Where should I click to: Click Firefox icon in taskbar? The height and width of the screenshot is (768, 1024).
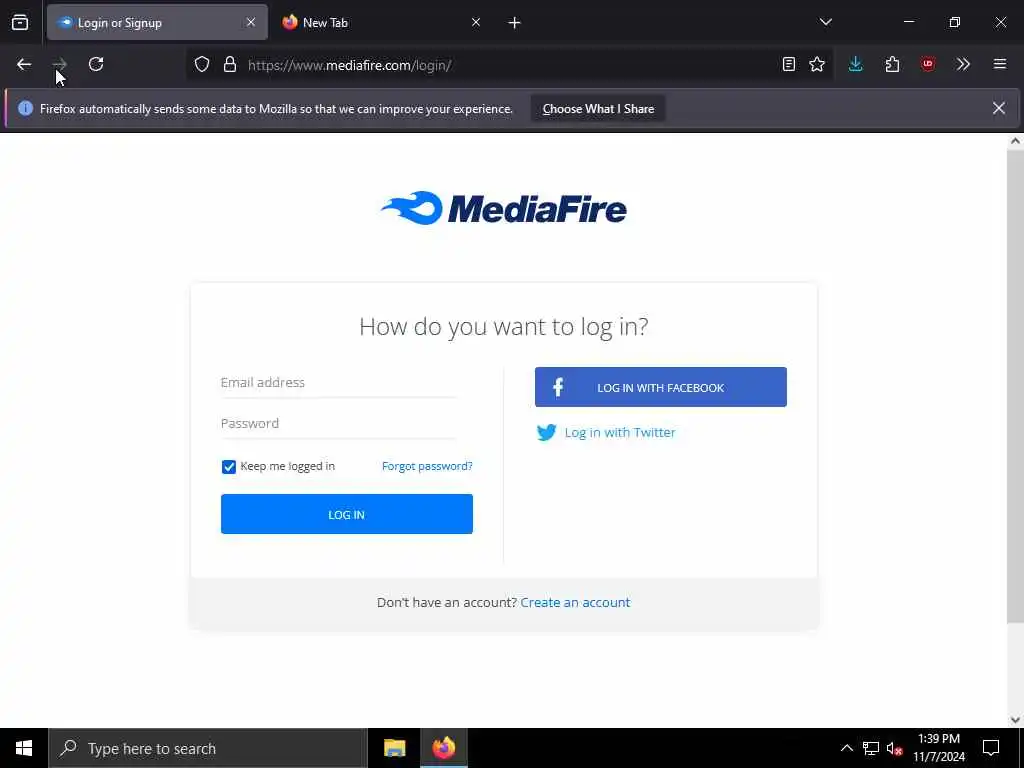tap(443, 748)
